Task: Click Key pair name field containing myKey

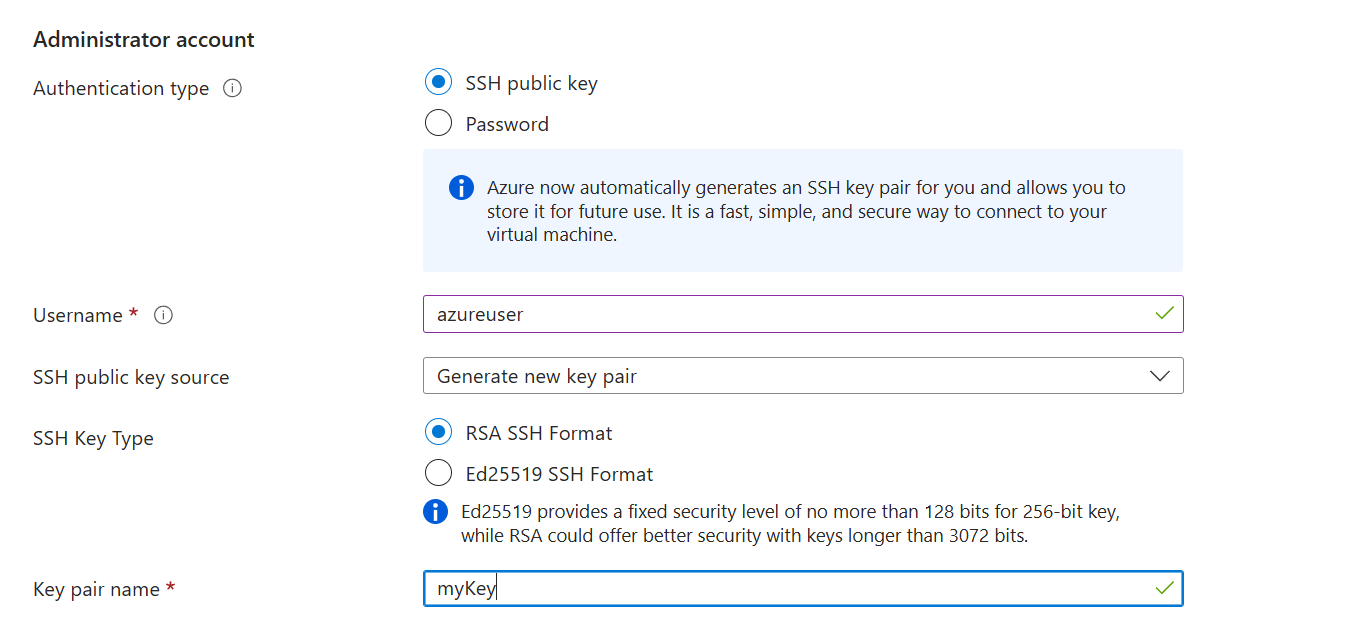Action: point(780,589)
